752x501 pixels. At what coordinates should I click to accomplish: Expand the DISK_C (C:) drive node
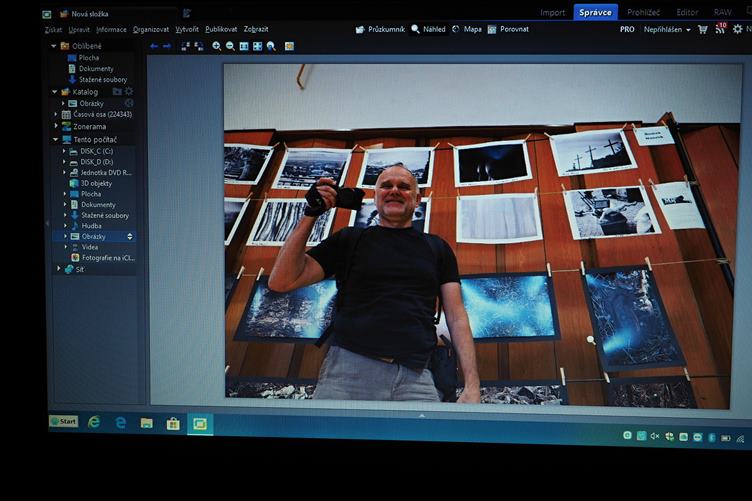pos(63,151)
